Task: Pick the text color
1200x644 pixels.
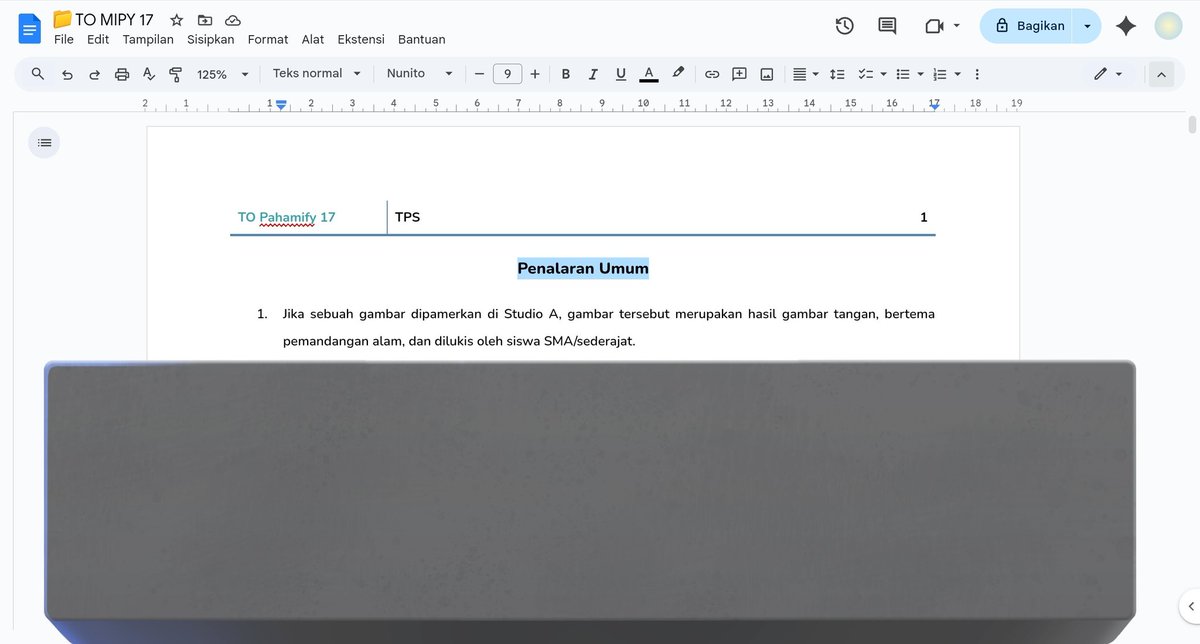Action: click(x=649, y=74)
